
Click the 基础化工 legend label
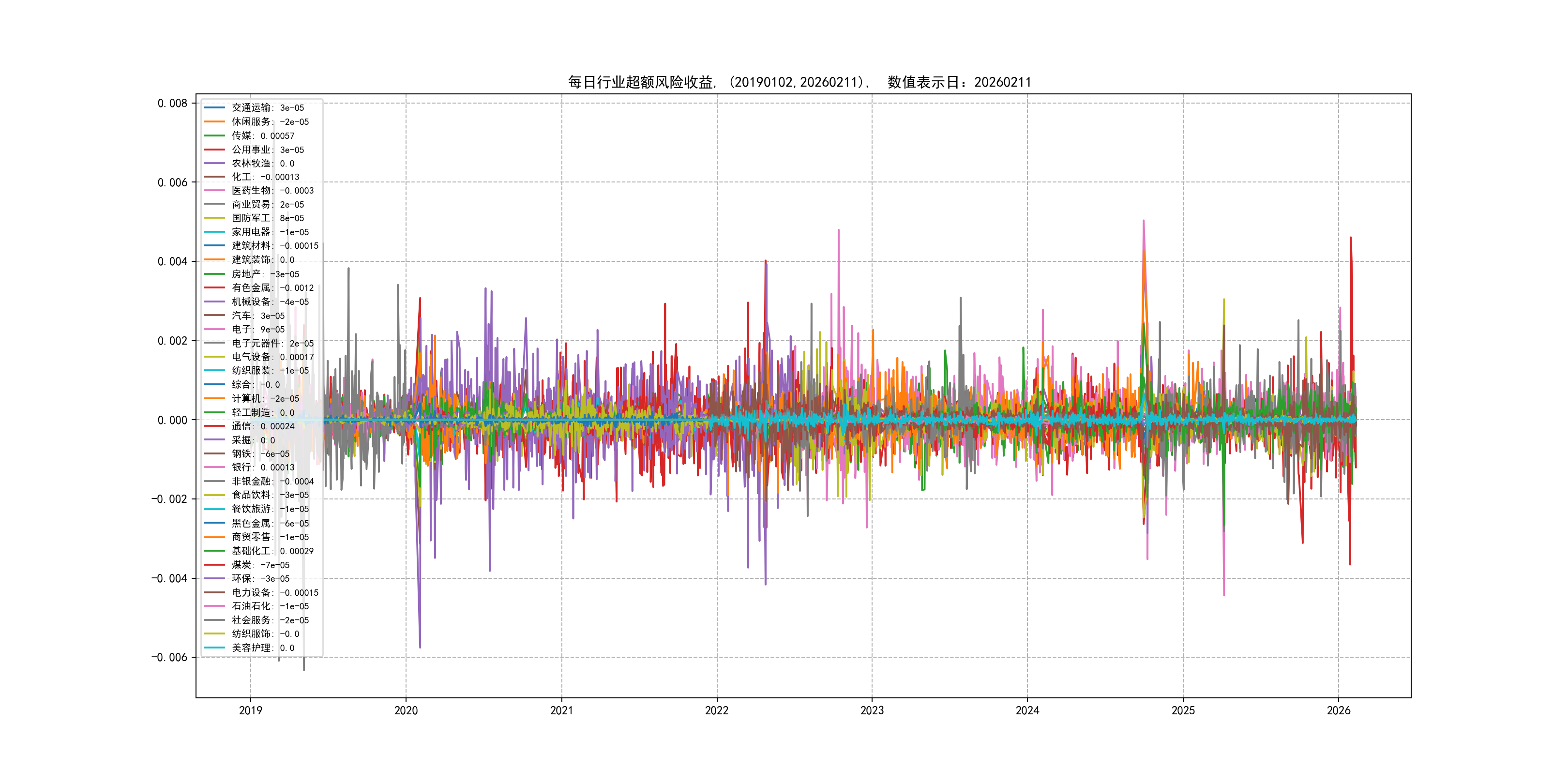(251, 551)
